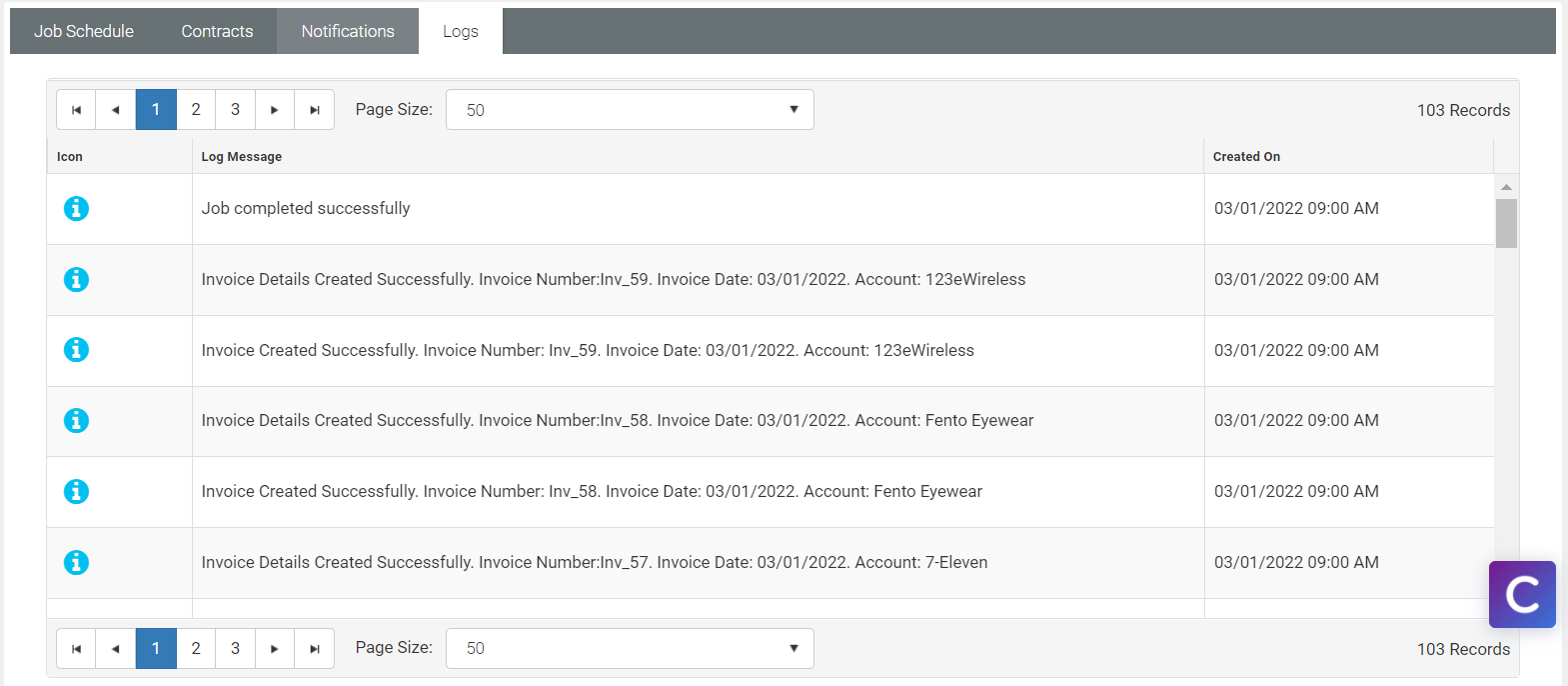Open the top Page Size dropdown

point(630,110)
